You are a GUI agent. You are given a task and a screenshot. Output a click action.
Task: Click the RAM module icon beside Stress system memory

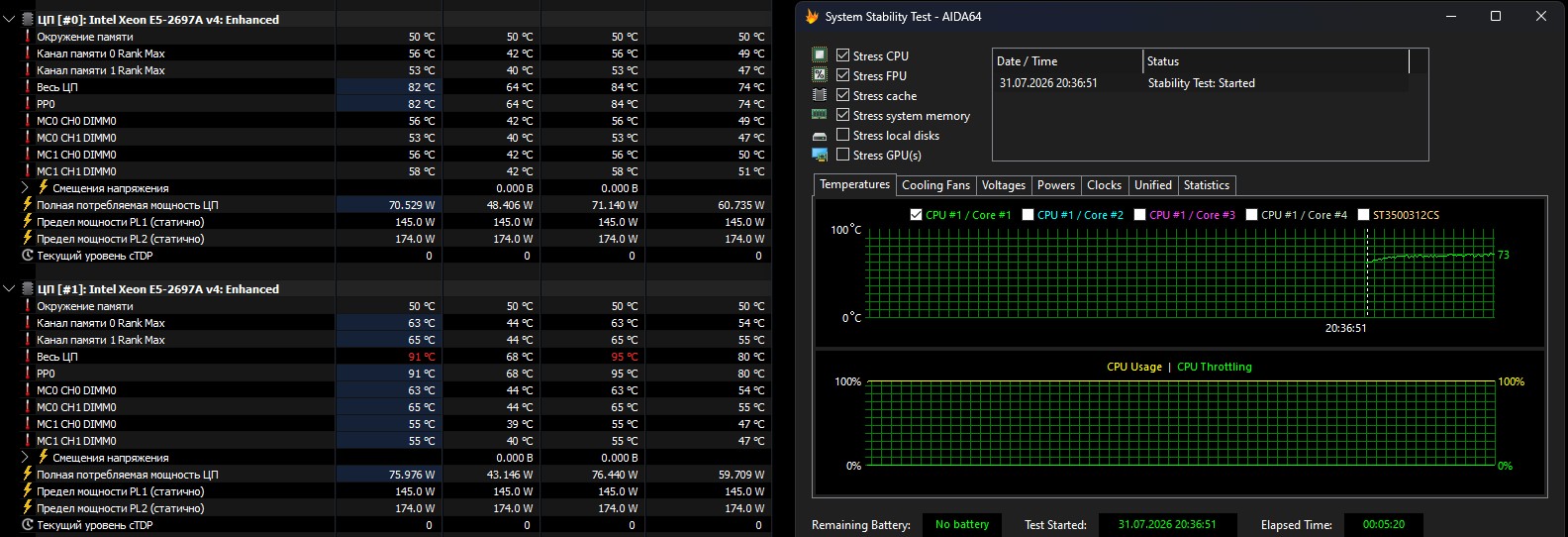point(819,115)
